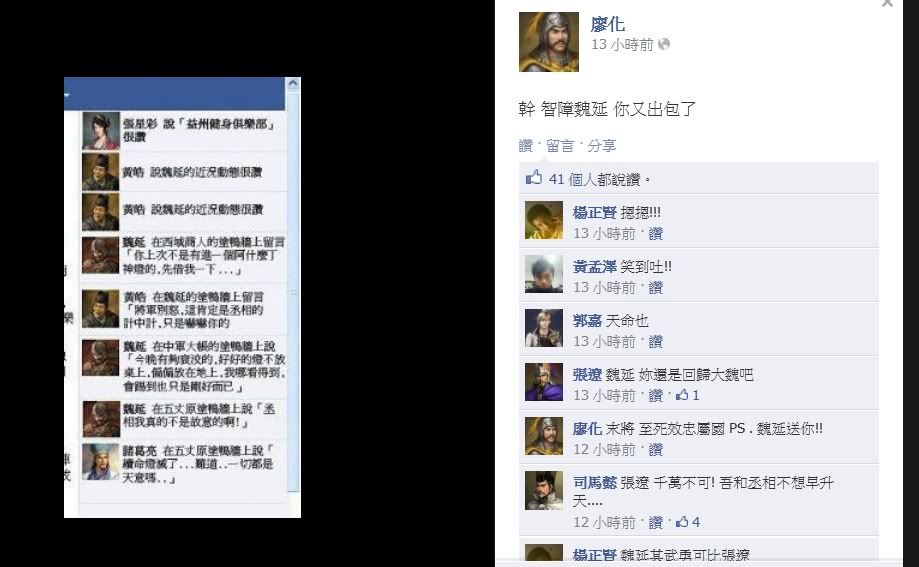This screenshot has width=919, height=567.
Task: Click the 讚 link under the post
Action: coord(526,145)
